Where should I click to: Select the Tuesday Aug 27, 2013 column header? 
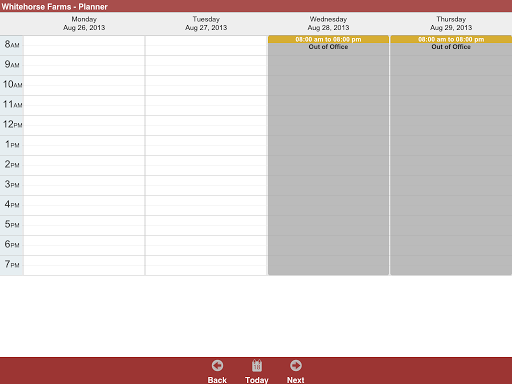(x=206, y=23)
